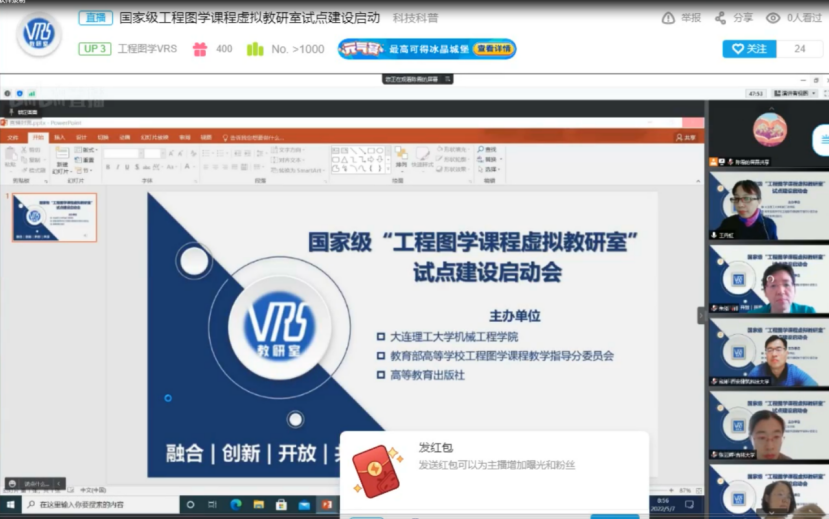Viewport: 829px width, 519px height.
Task: Toggle underline formatting in PowerPoint ribbon
Action: click(x=127, y=167)
